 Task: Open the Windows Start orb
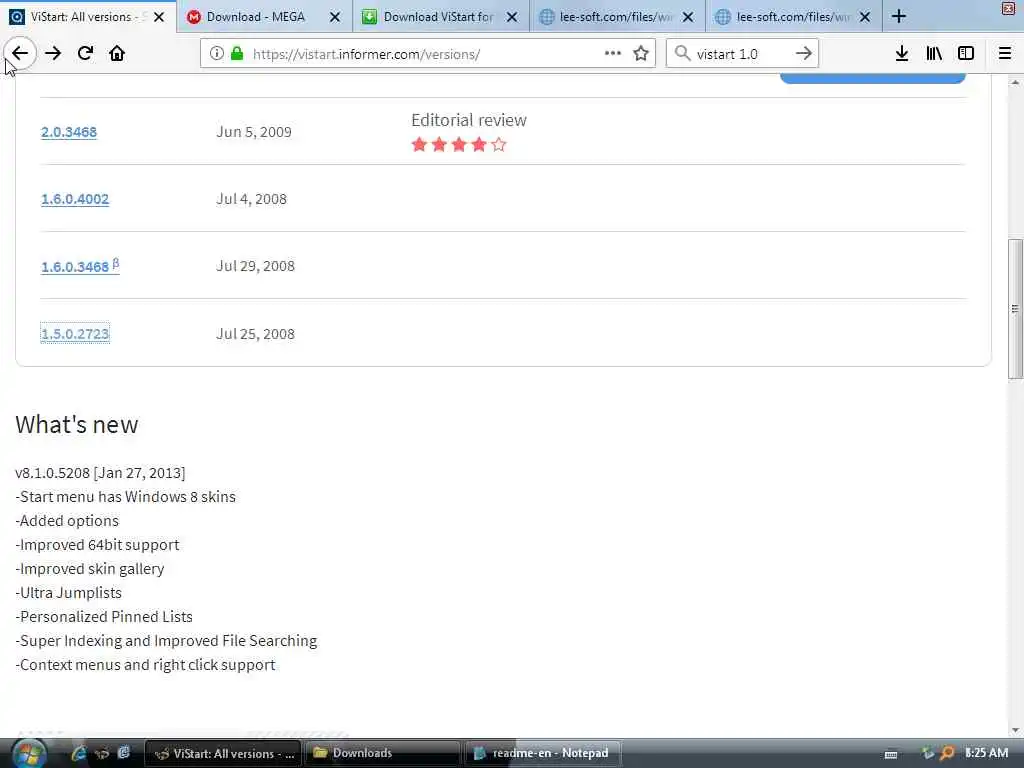29,753
